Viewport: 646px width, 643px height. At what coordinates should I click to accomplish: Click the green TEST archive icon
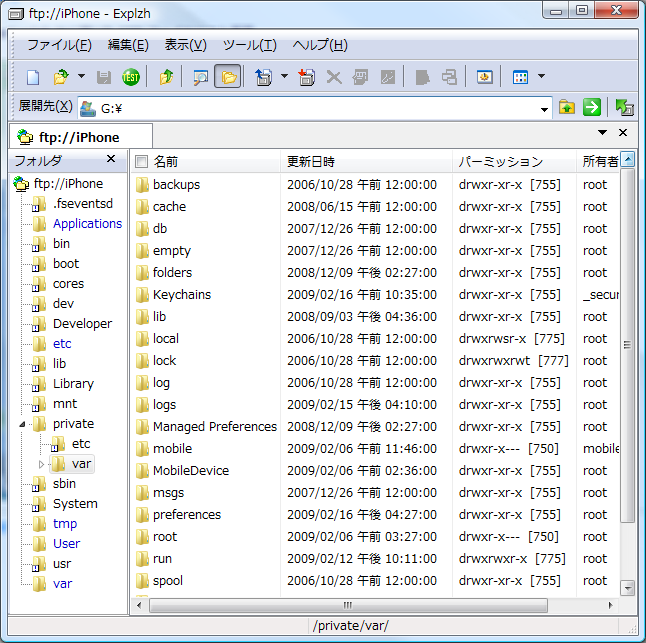point(131,77)
